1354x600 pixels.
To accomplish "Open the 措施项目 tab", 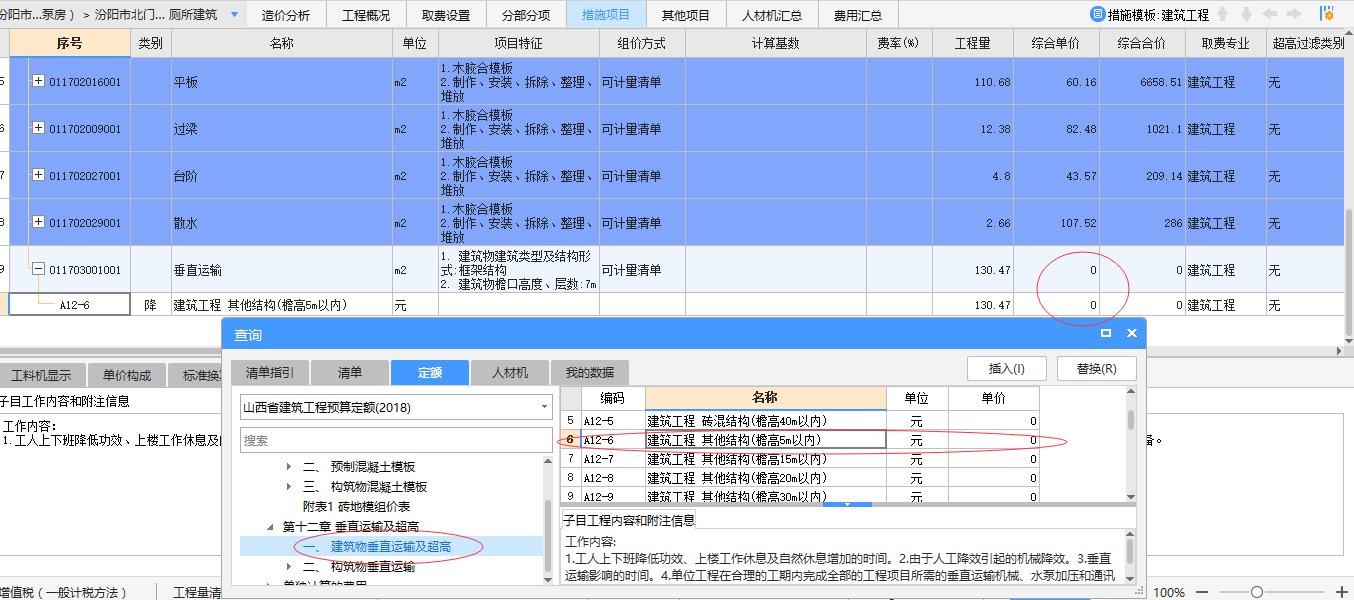I will [x=606, y=15].
